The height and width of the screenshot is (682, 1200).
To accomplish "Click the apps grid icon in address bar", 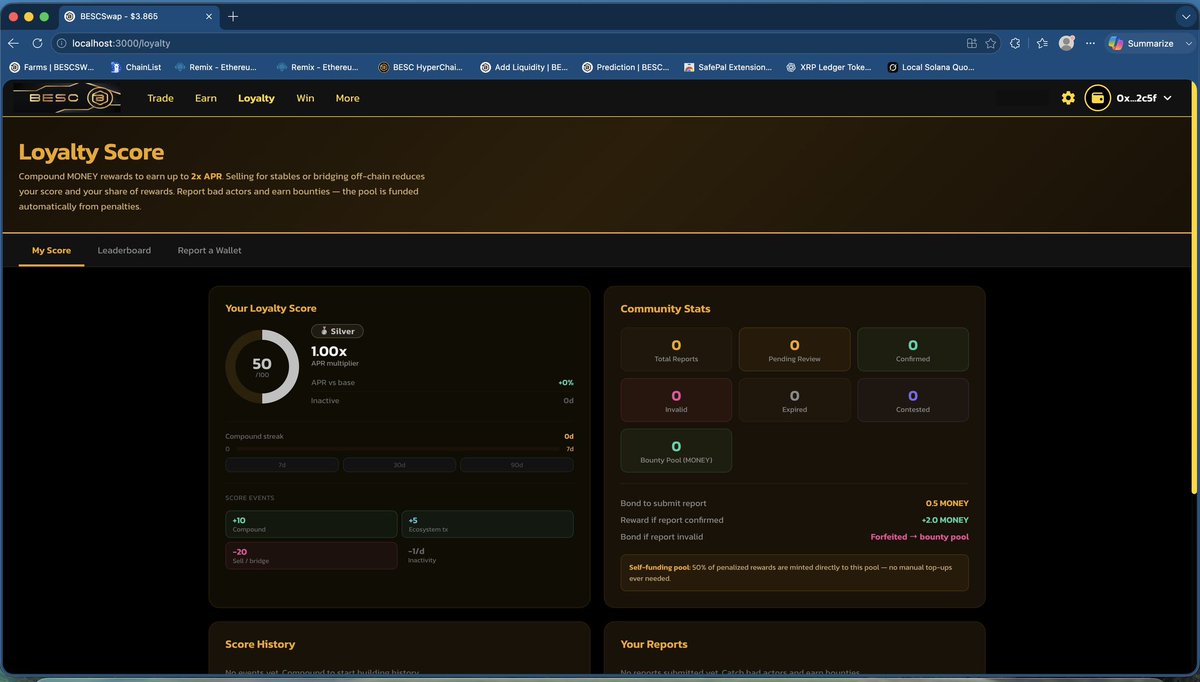I will [x=971, y=43].
